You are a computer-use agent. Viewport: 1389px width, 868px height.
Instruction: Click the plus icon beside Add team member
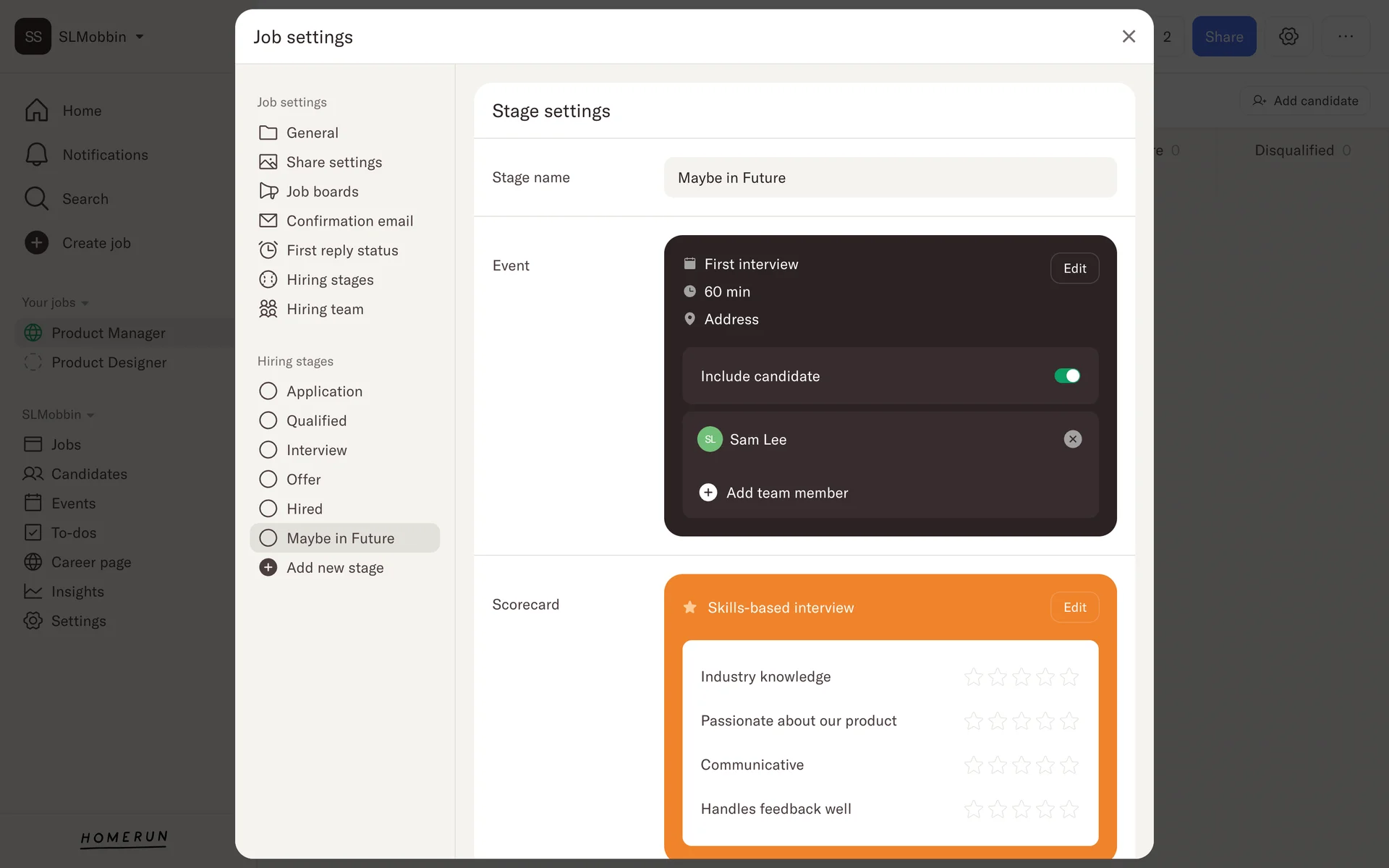pyautogui.click(x=708, y=493)
